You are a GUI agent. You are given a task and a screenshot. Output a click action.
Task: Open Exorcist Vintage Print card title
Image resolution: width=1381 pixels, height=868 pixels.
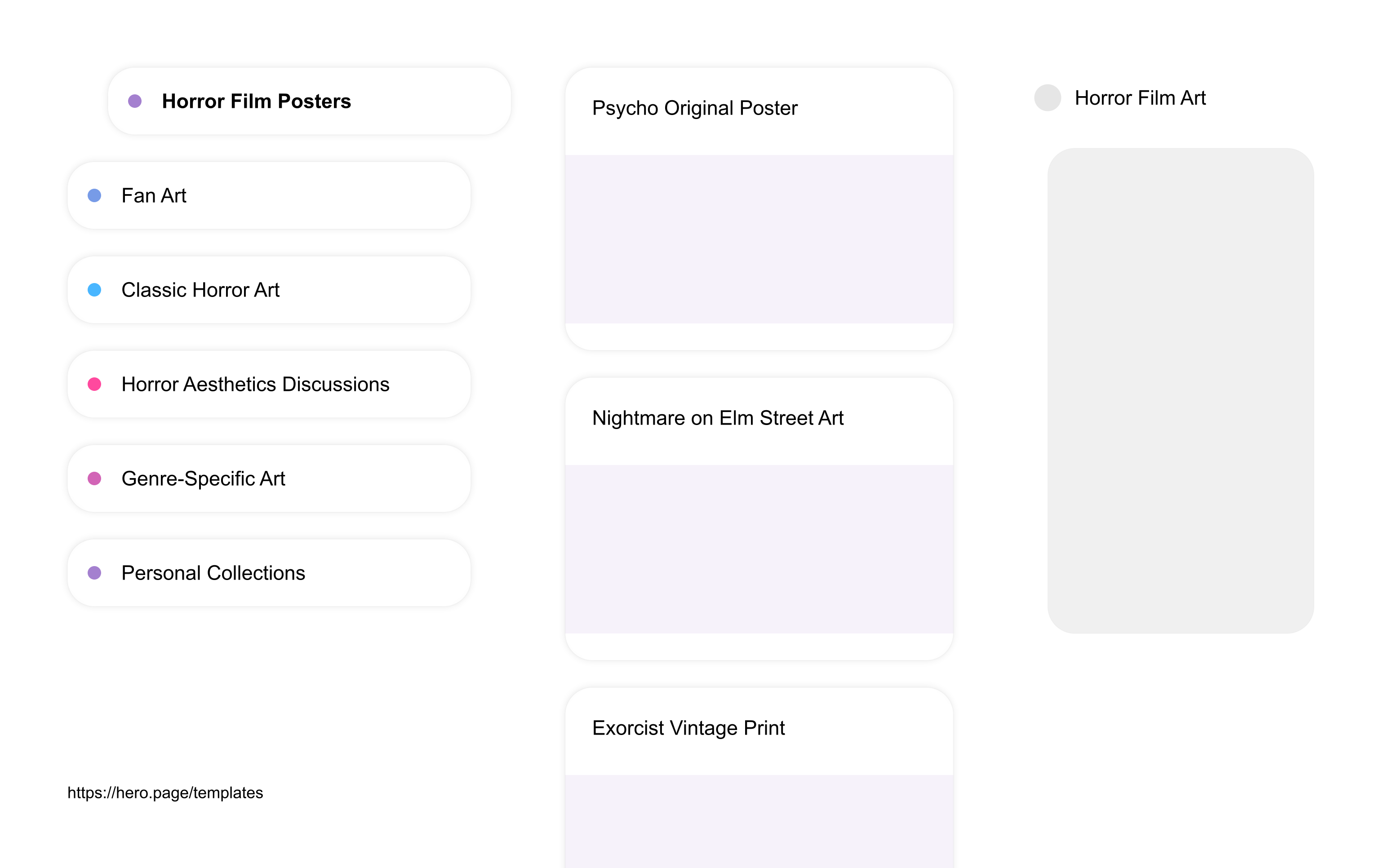(x=688, y=728)
